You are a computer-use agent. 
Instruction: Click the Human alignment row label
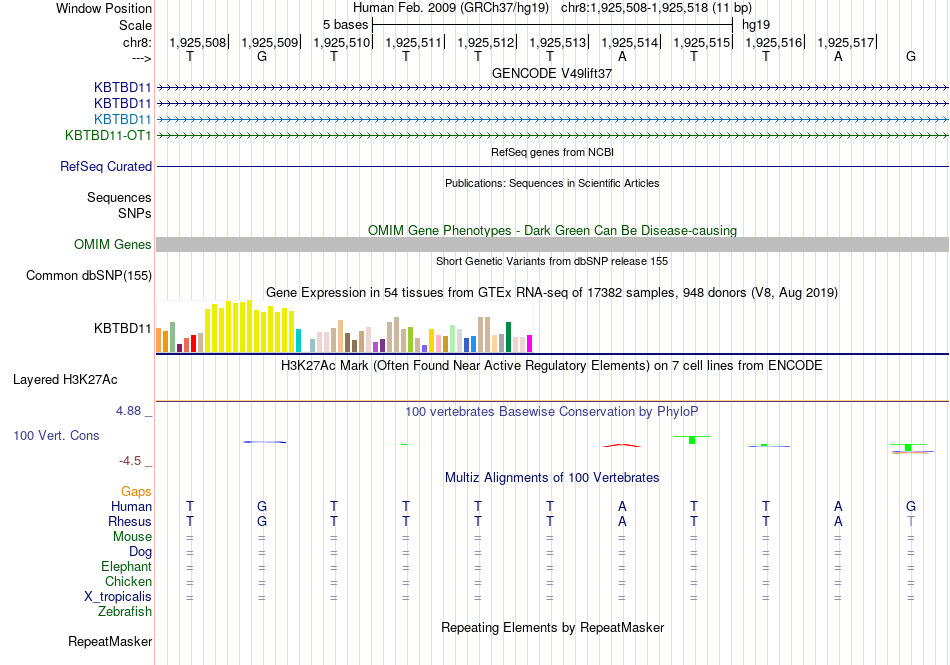coord(131,506)
